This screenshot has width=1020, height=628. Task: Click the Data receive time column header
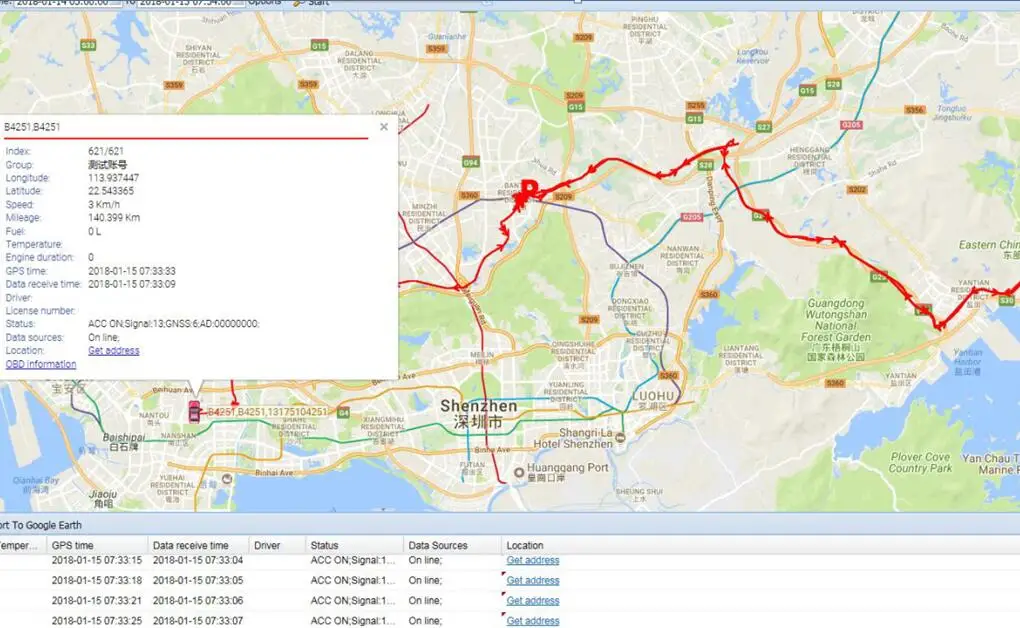tap(190, 546)
